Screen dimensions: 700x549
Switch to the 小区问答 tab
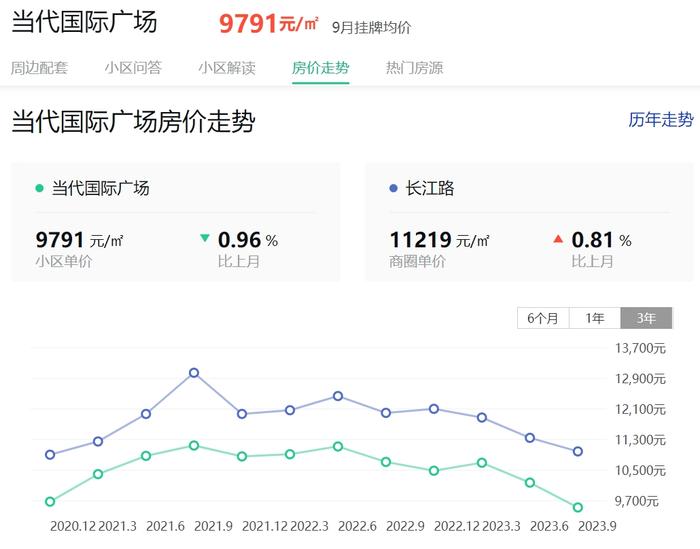click(x=132, y=68)
